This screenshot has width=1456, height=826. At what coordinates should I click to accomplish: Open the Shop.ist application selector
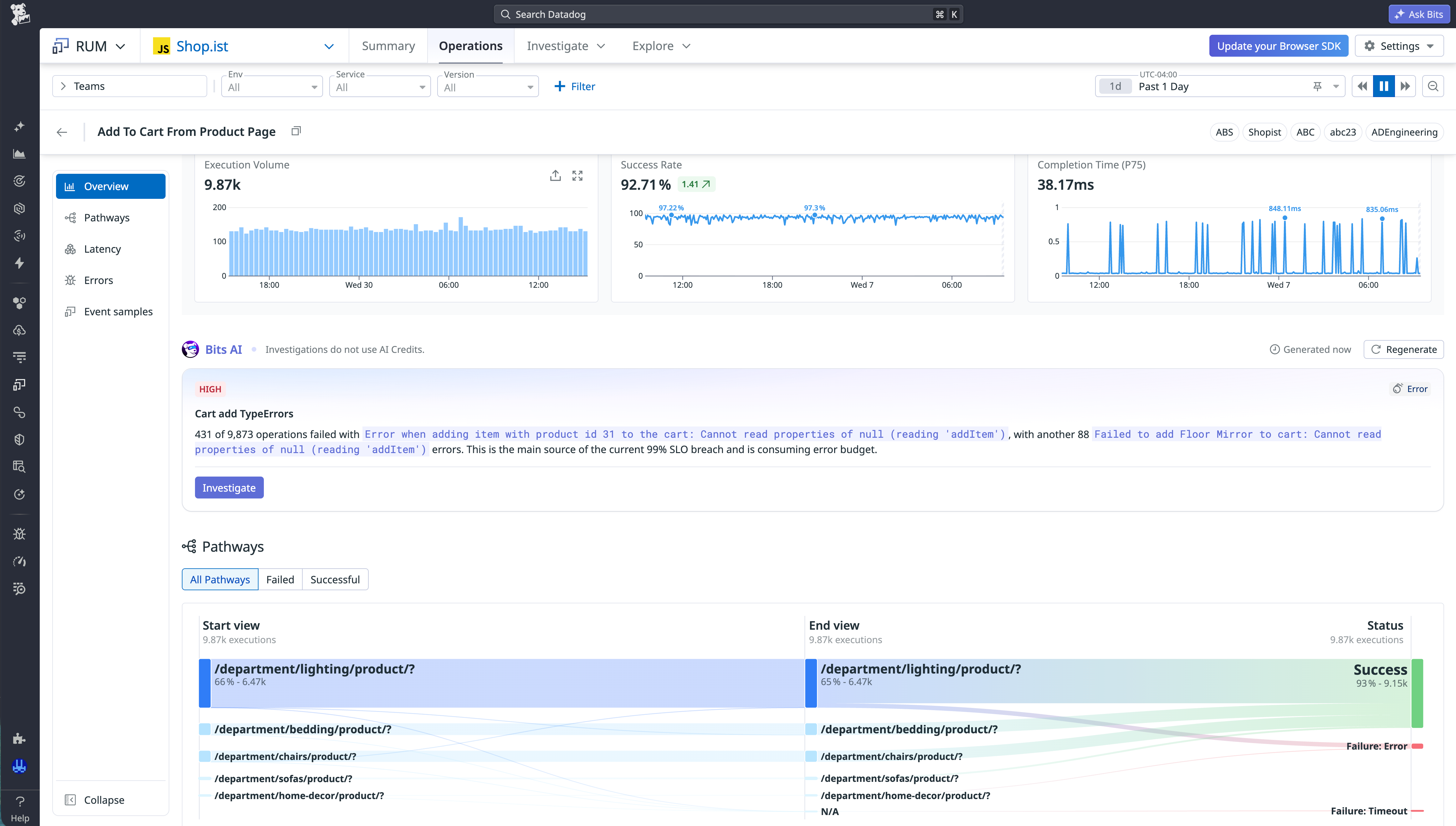point(244,46)
